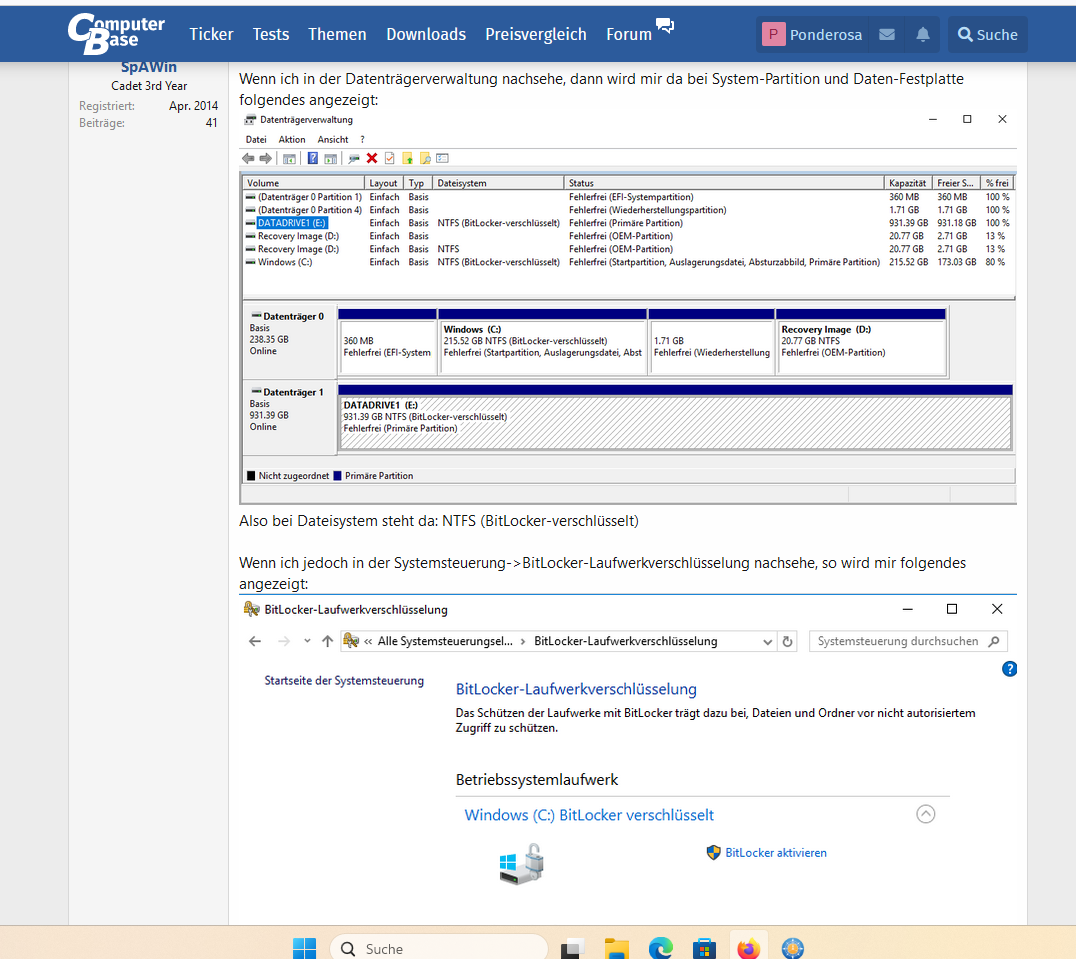Viewport: 1076px width, 959px height.
Task: Open the Windows Start menu
Action: [304, 948]
